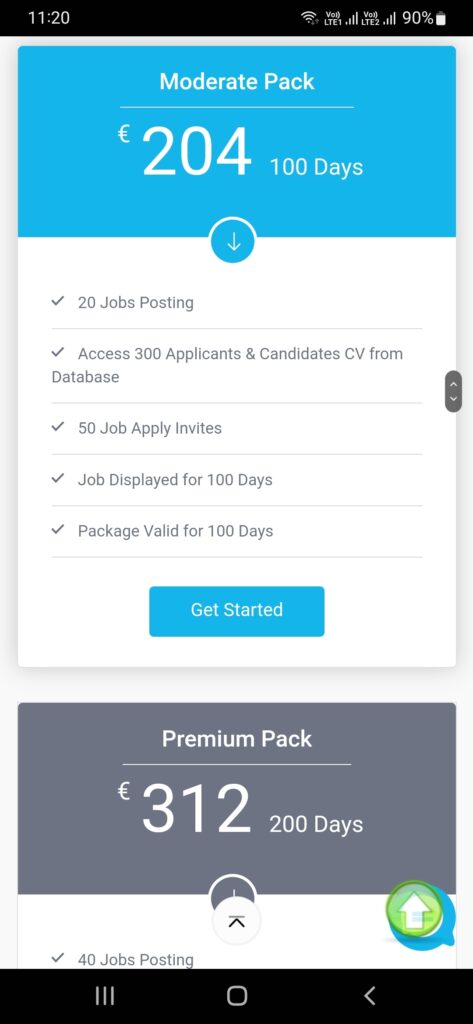
Task: Tap the 40 Jobs Posting feature row
Action: (x=236, y=959)
